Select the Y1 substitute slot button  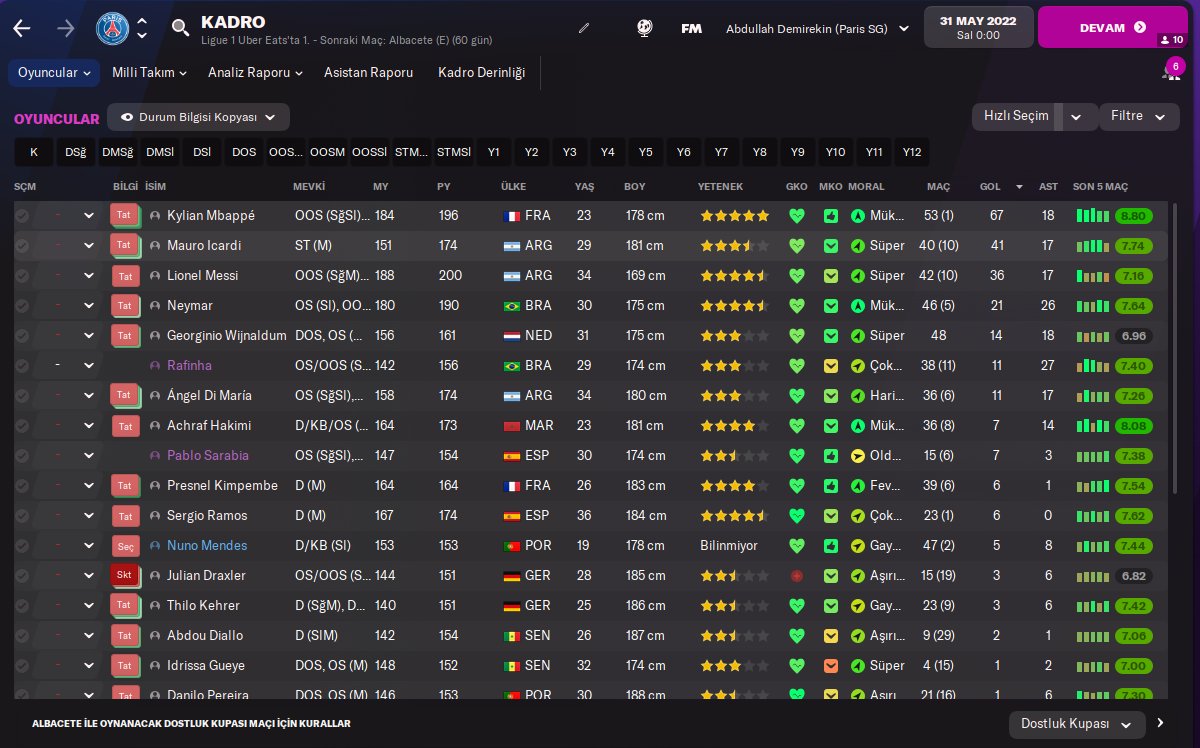[x=493, y=152]
